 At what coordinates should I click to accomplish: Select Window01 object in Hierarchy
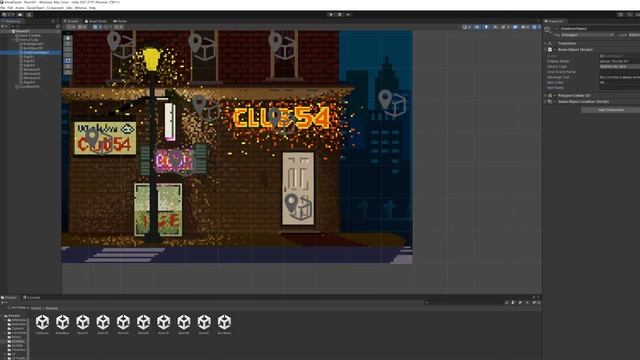tap(31, 69)
